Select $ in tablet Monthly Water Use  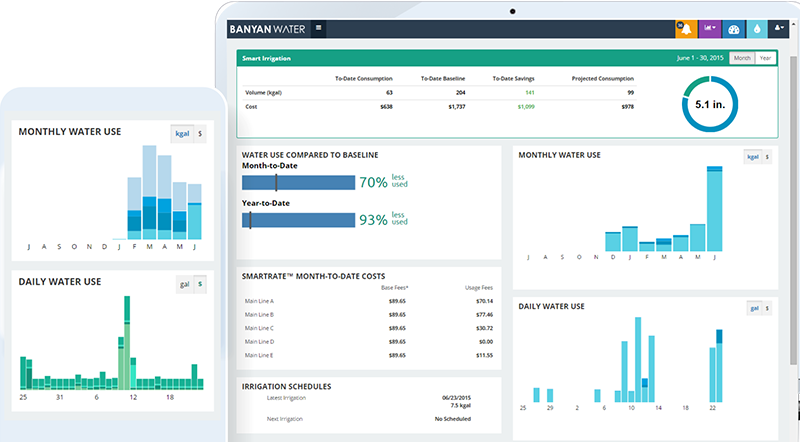[x=767, y=157]
